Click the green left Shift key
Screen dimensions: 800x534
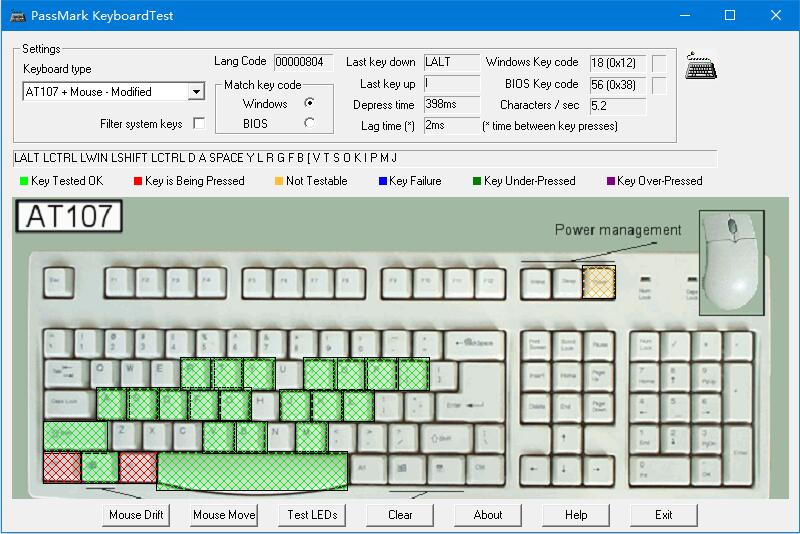76,436
